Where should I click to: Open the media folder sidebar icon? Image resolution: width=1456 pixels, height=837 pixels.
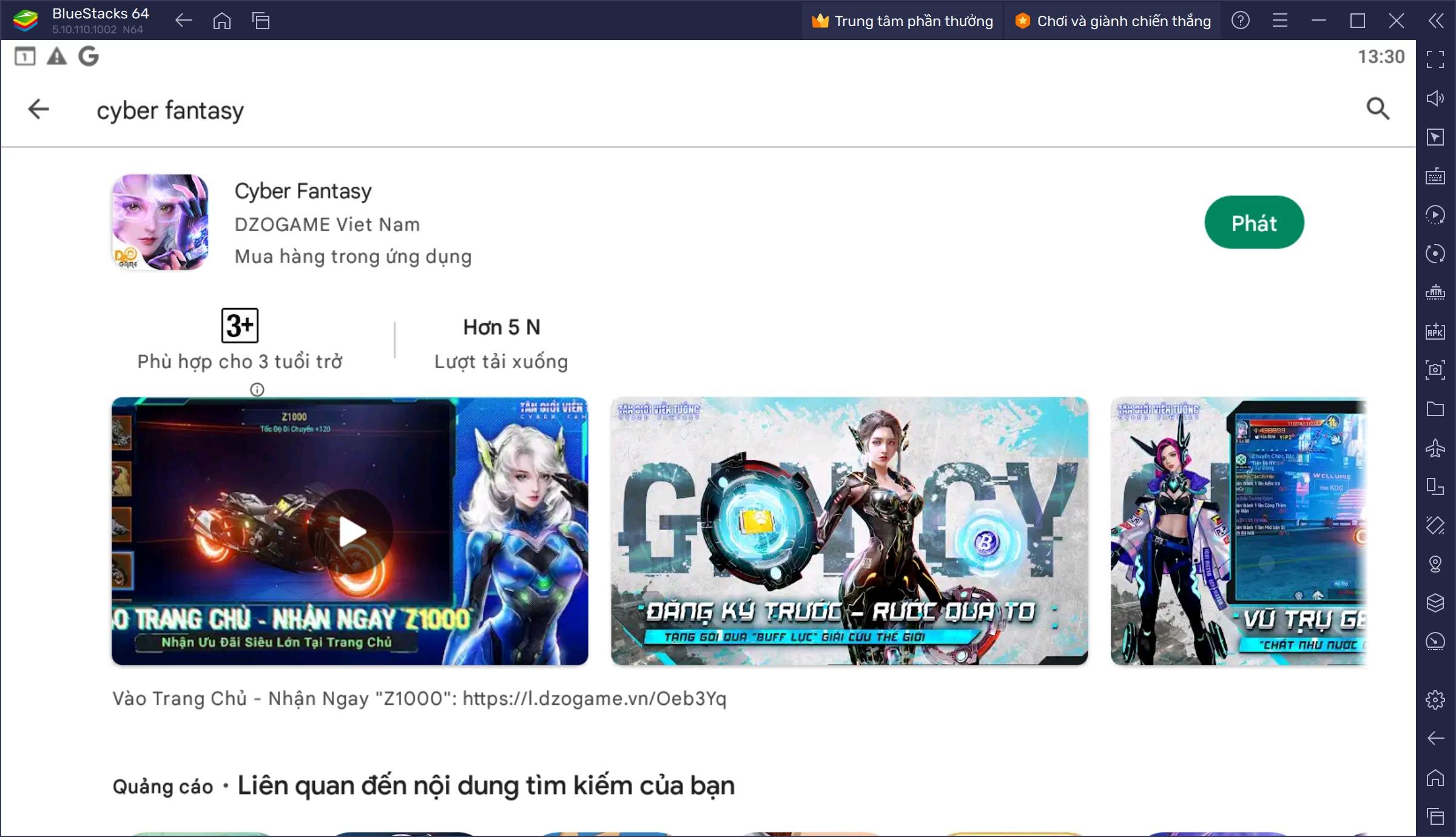pyautogui.click(x=1435, y=409)
